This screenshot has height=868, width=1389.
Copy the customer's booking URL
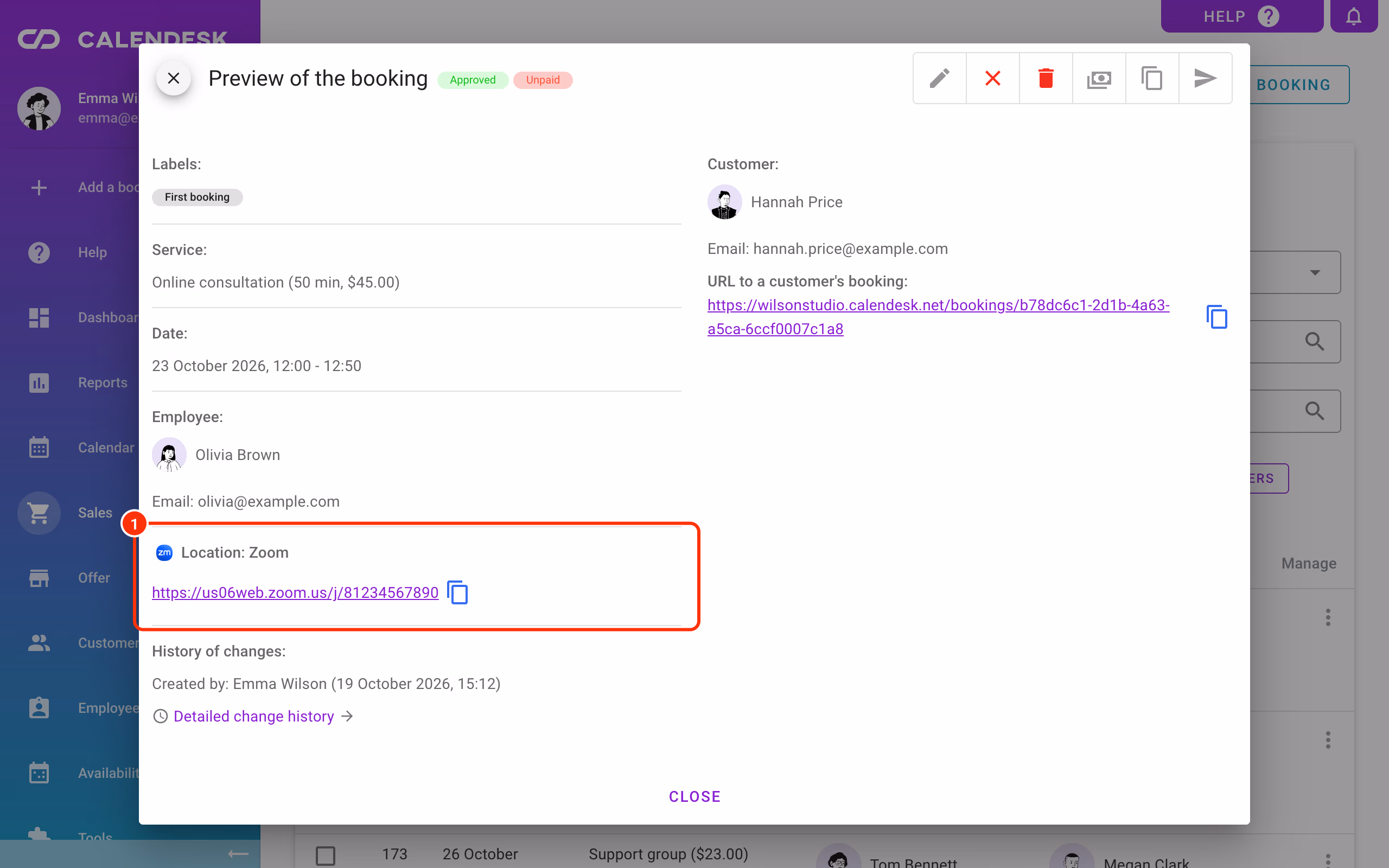(1217, 317)
